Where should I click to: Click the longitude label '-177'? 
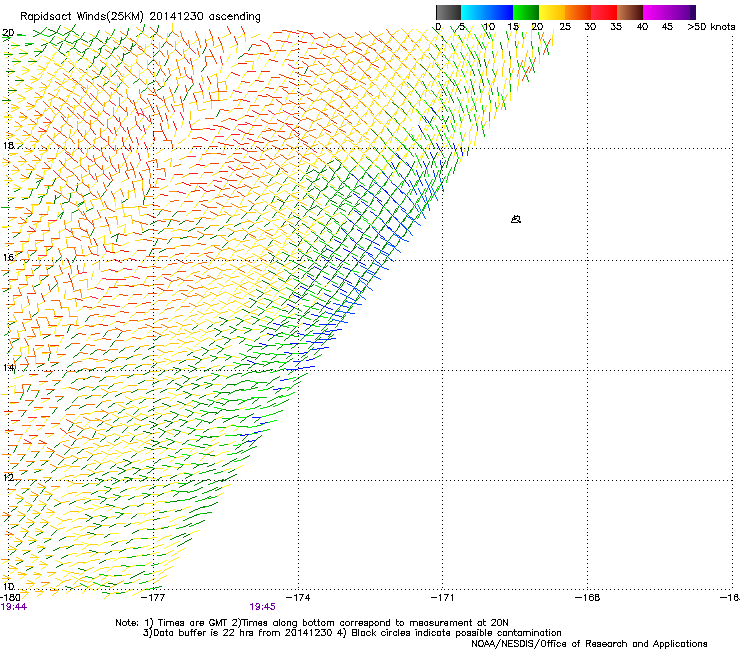[x=153, y=598]
